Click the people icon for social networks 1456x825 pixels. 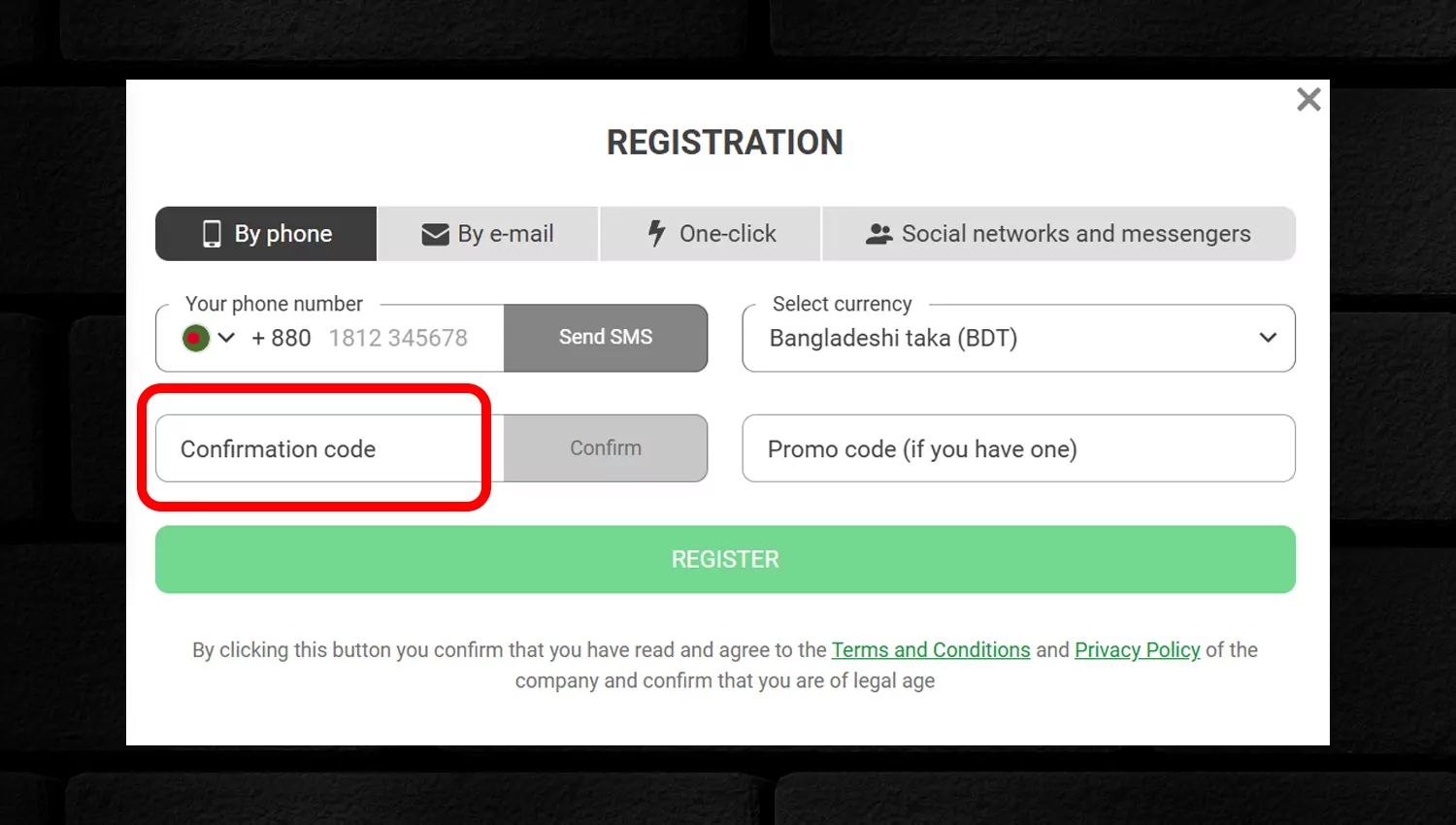coord(878,234)
